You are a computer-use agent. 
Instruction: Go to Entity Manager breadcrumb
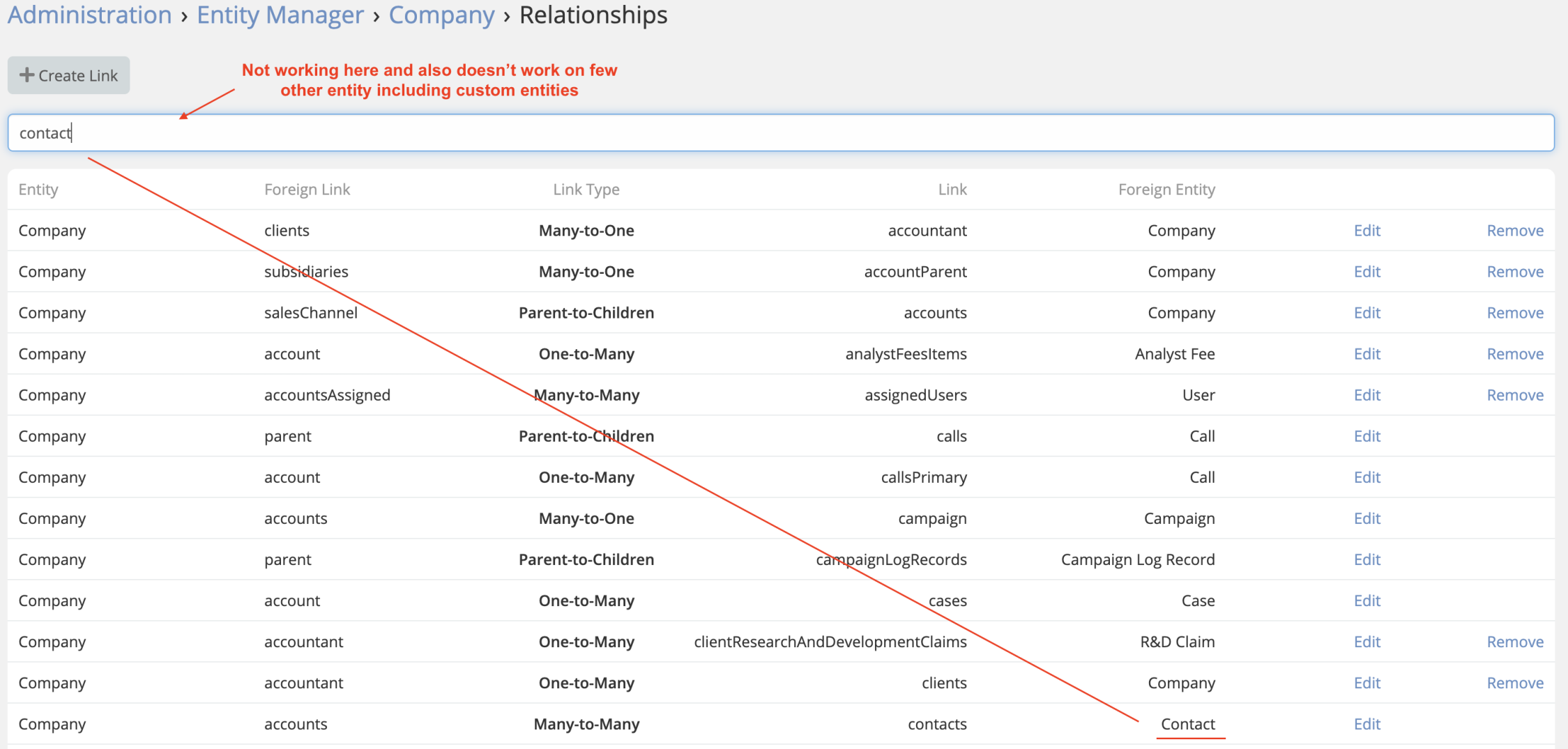[280, 15]
